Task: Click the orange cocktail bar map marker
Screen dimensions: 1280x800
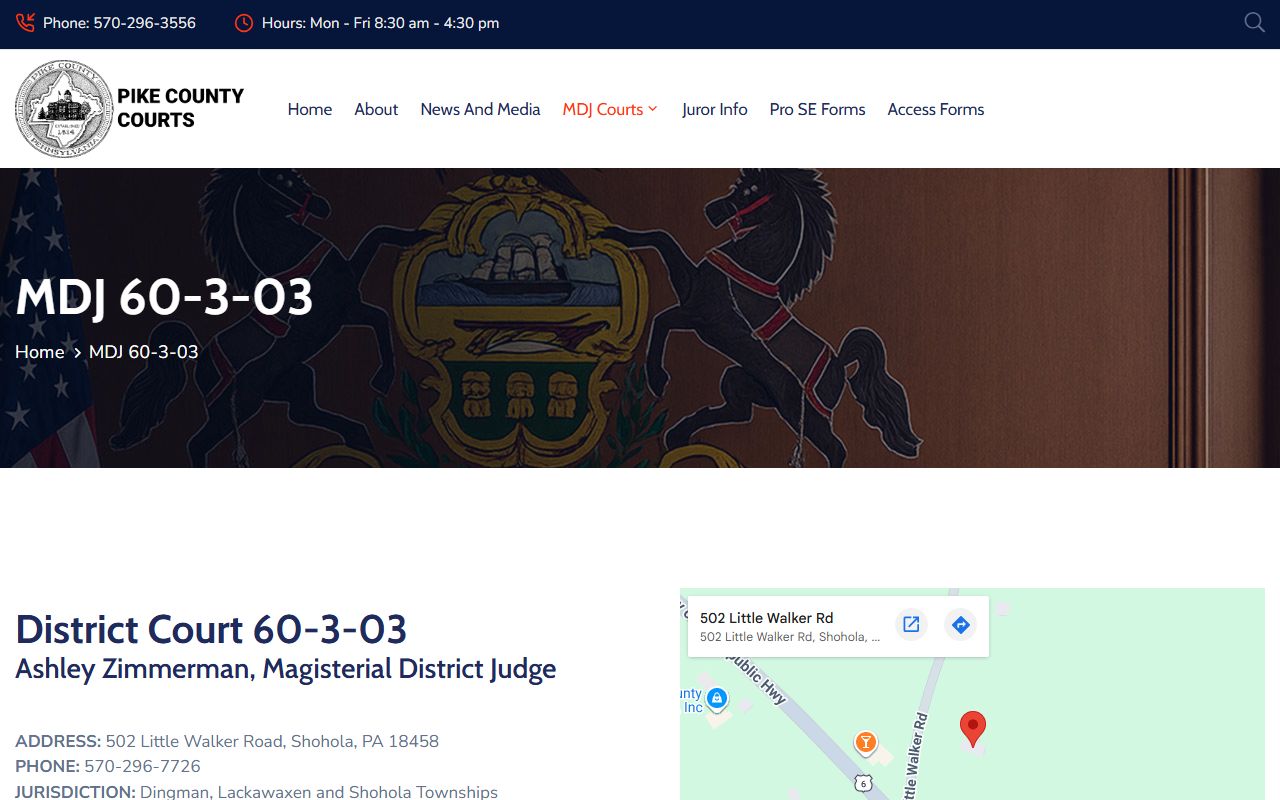Action: click(x=866, y=743)
